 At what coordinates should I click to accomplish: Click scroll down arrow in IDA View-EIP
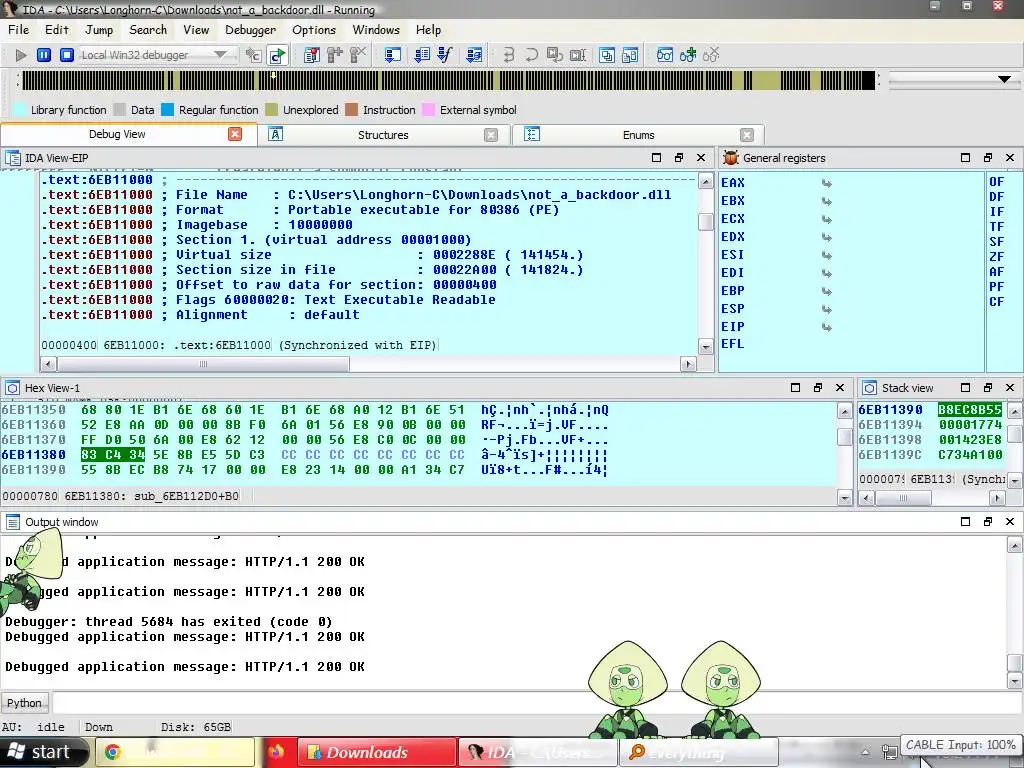[x=705, y=347]
